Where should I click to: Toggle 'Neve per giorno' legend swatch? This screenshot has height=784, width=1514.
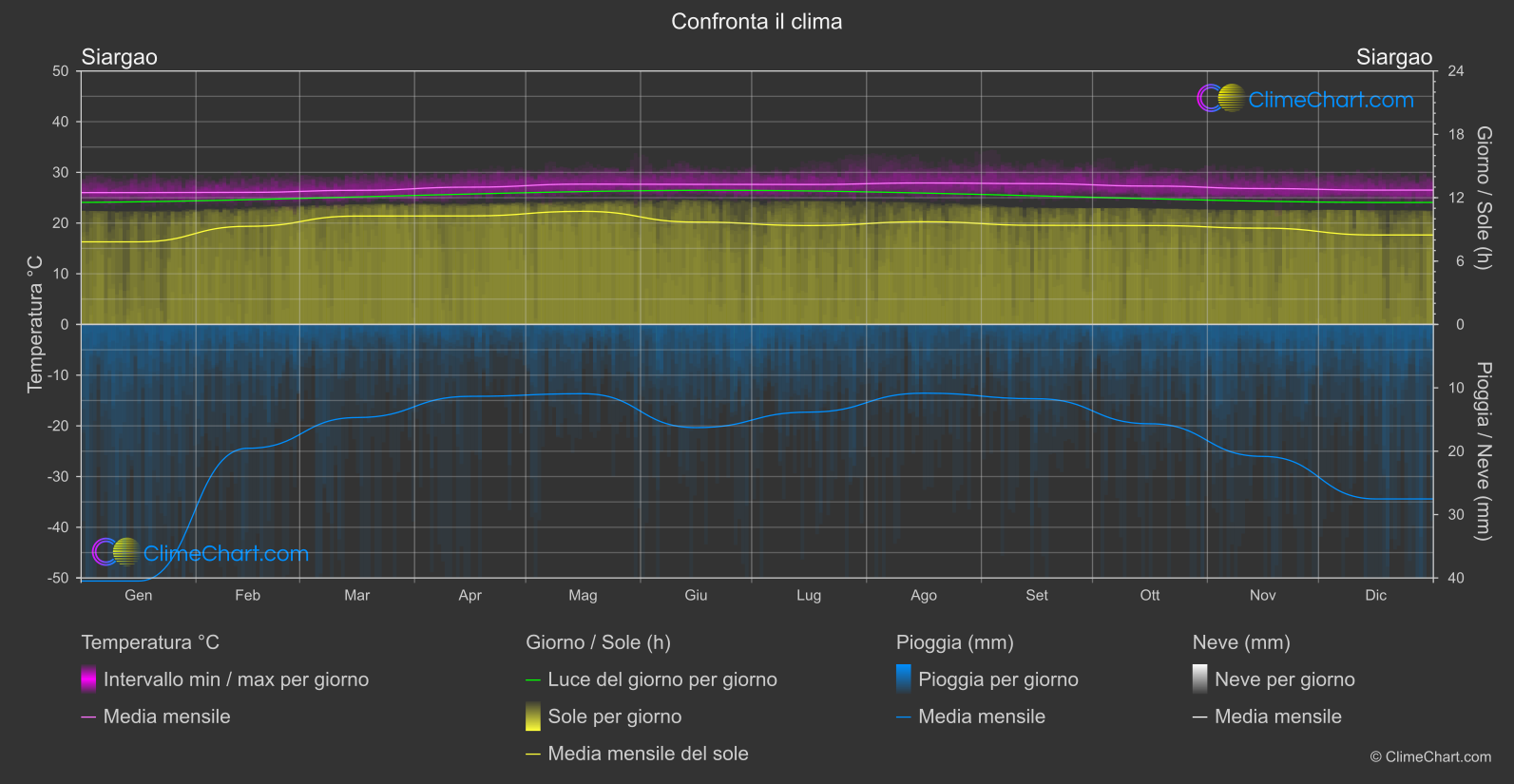tap(1200, 679)
